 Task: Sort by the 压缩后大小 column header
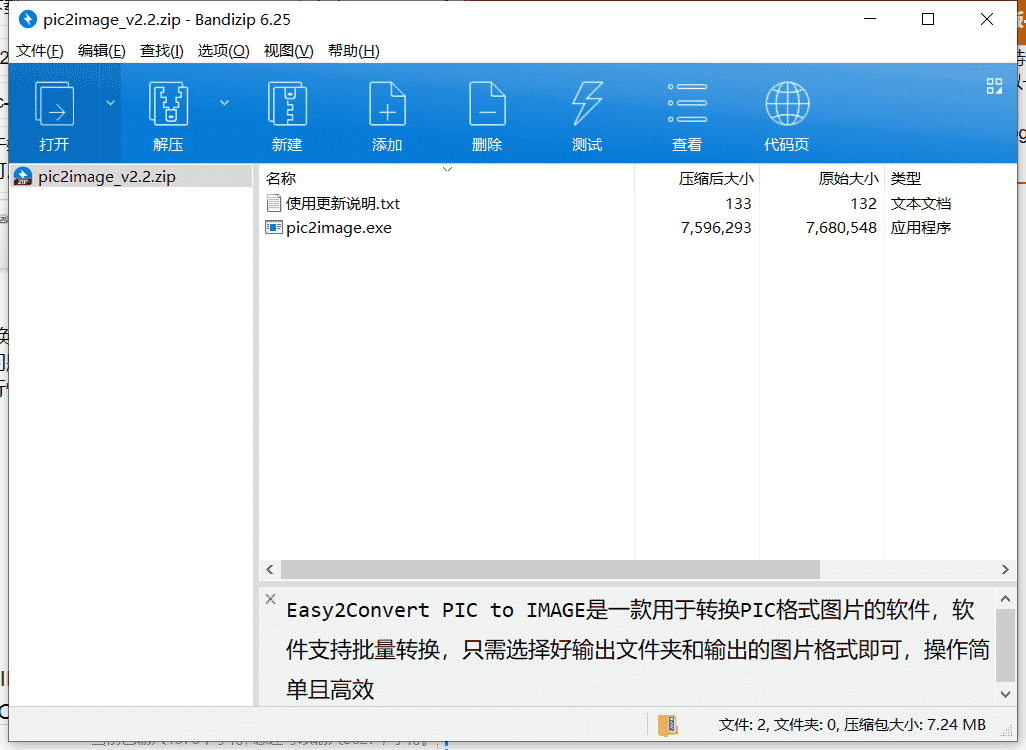[696, 179]
